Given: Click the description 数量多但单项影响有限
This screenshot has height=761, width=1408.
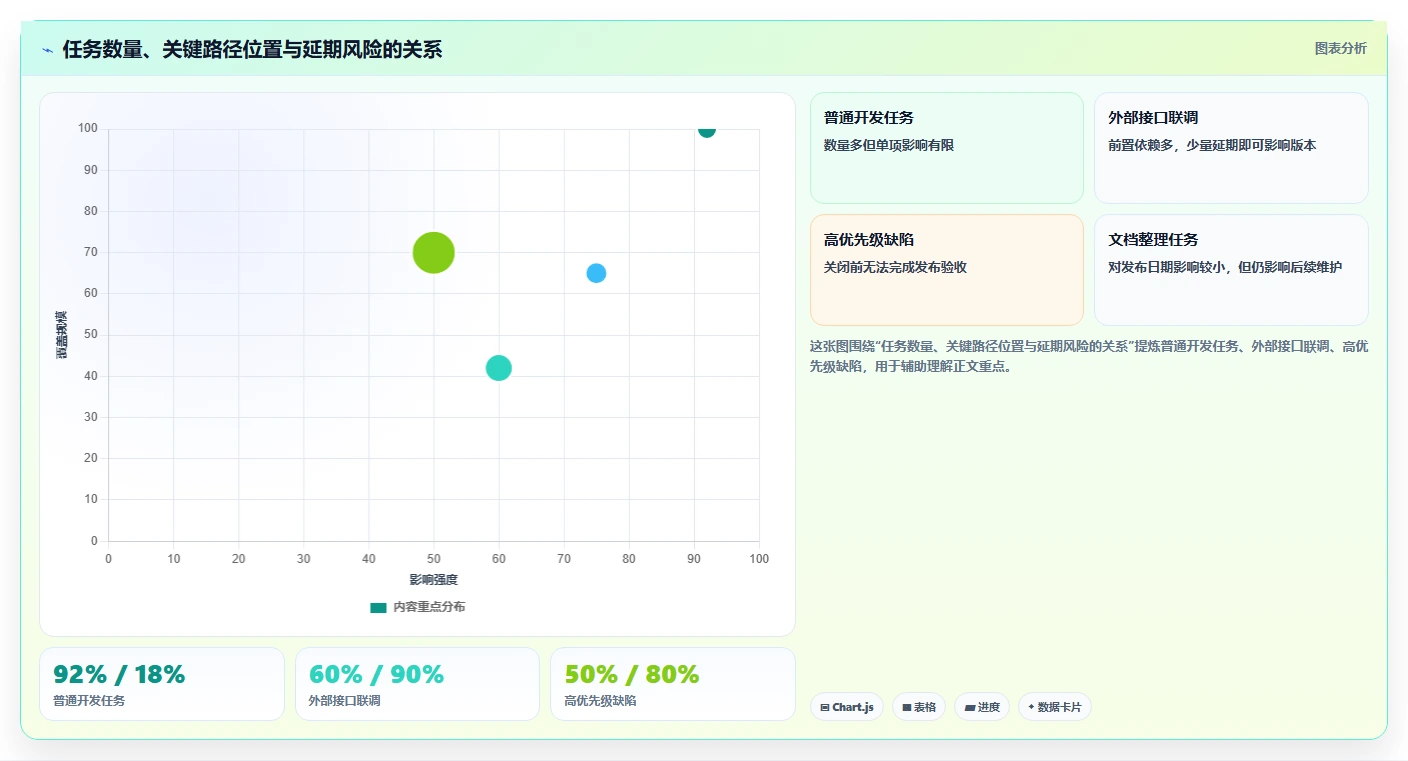Looking at the screenshot, I should pos(889,145).
